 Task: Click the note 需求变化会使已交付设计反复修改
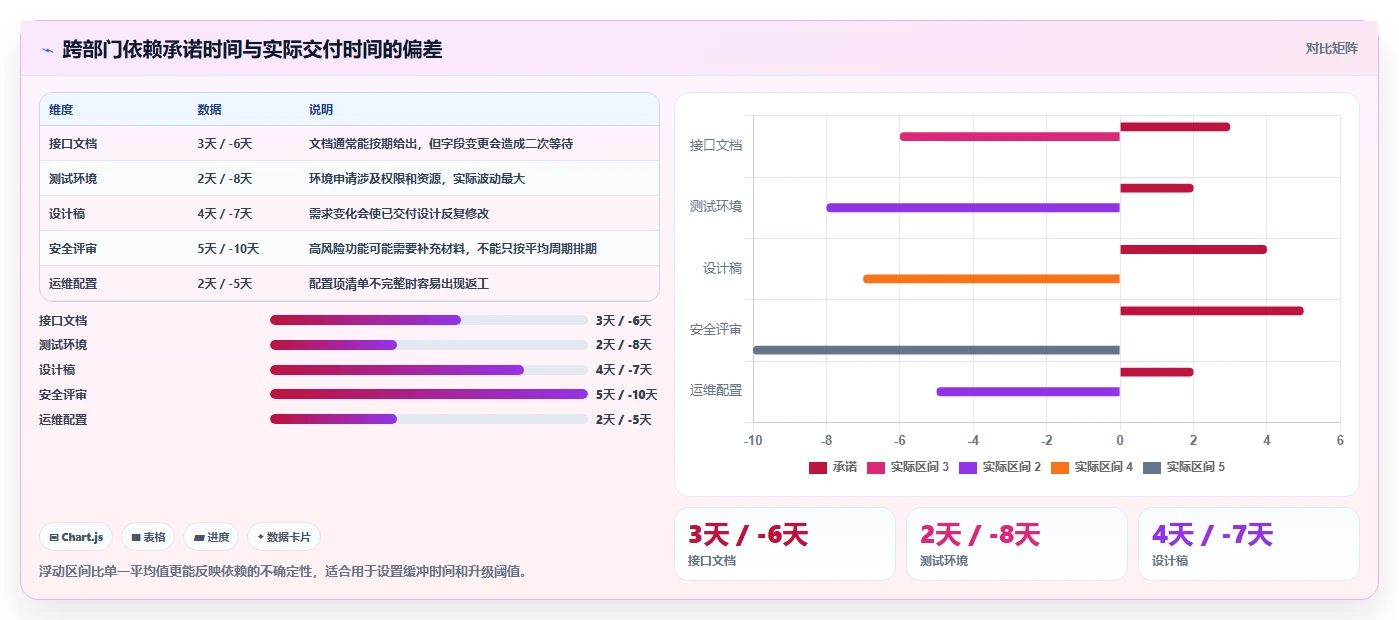(x=399, y=214)
